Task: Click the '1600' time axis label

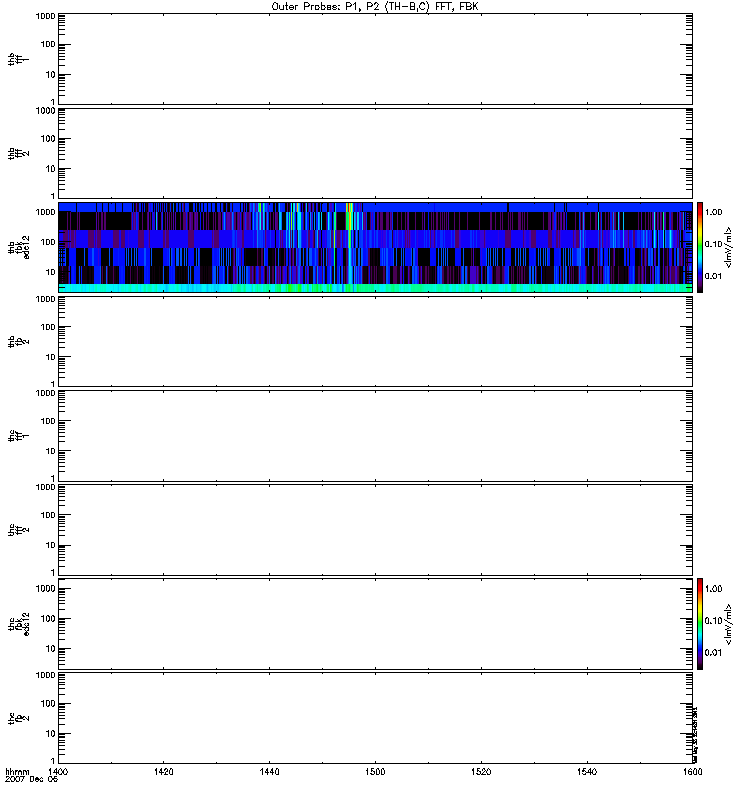Action: pyautogui.click(x=692, y=771)
